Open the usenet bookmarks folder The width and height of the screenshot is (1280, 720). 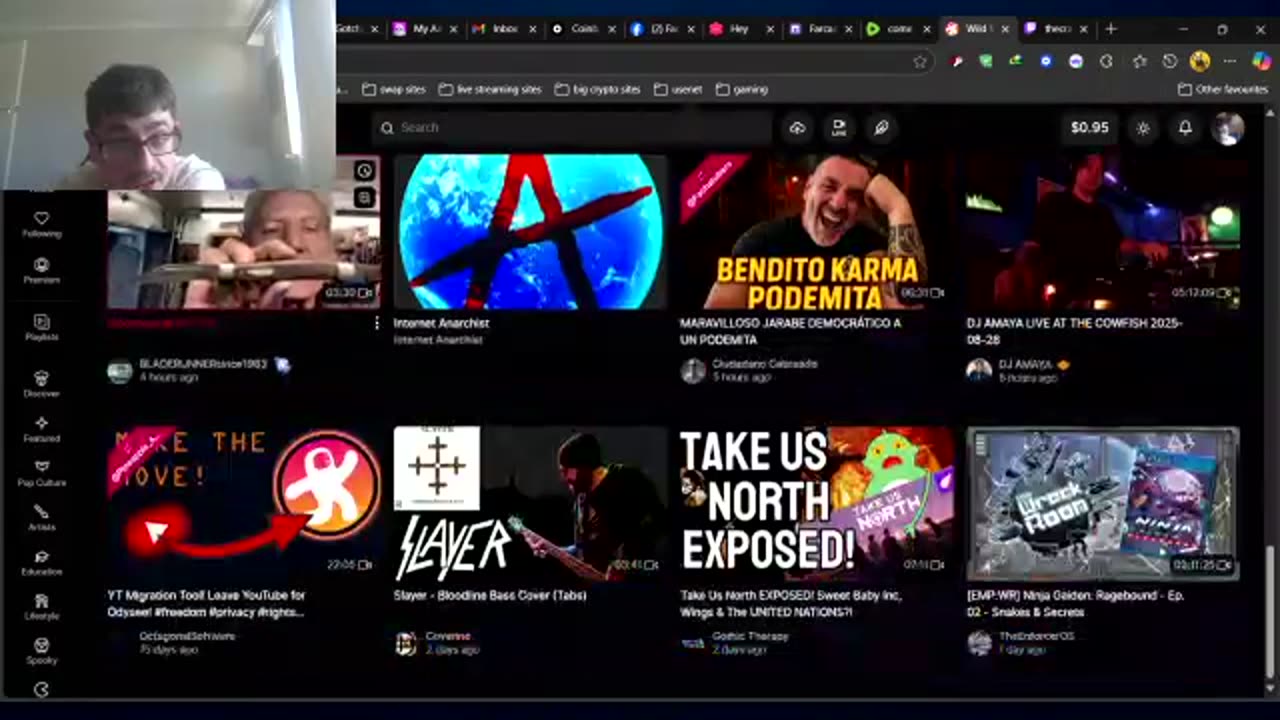coord(678,89)
